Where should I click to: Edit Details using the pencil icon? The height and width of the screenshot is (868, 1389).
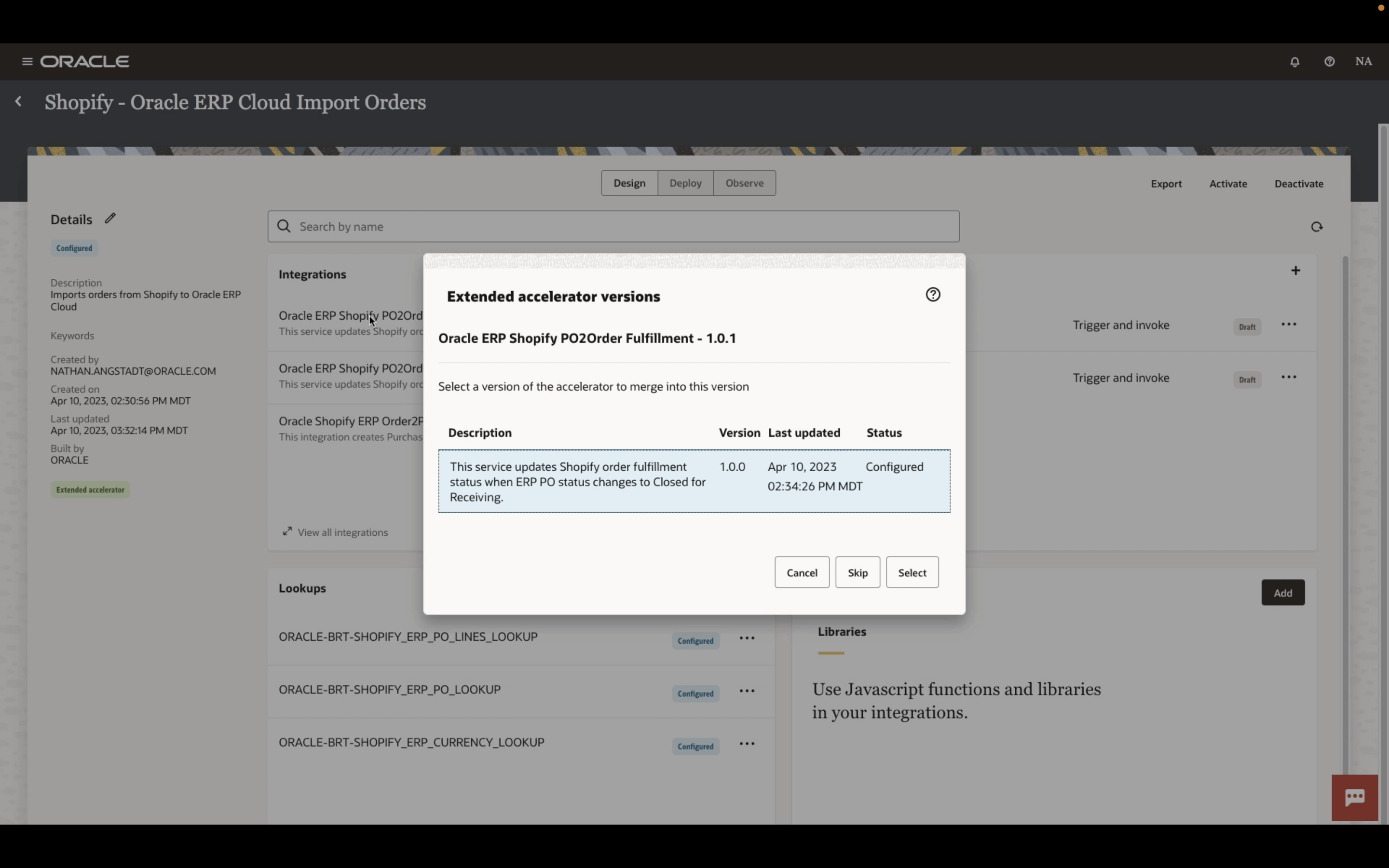[x=109, y=217]
